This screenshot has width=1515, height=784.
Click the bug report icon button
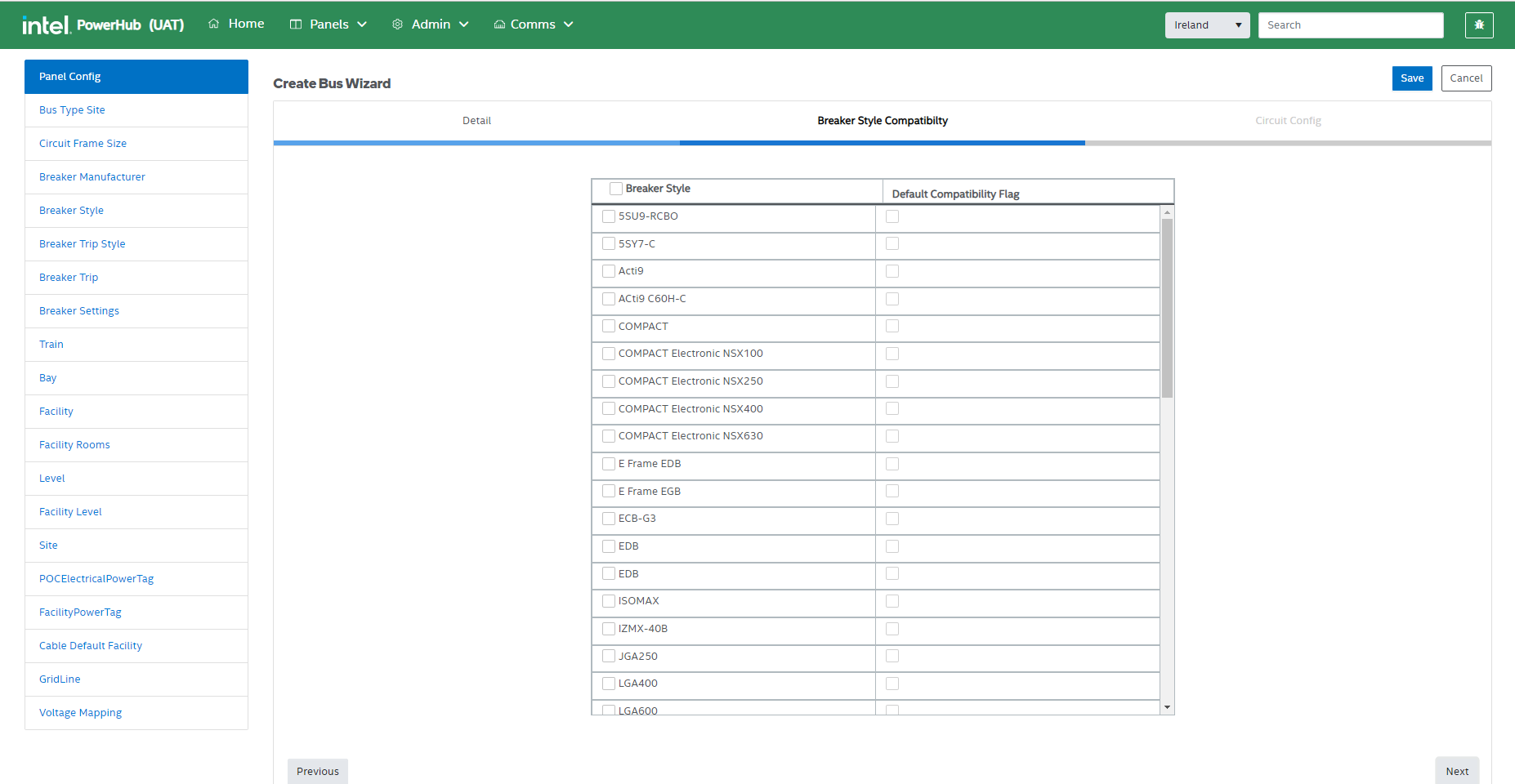pyautogui.click(x=1479, y=25)
